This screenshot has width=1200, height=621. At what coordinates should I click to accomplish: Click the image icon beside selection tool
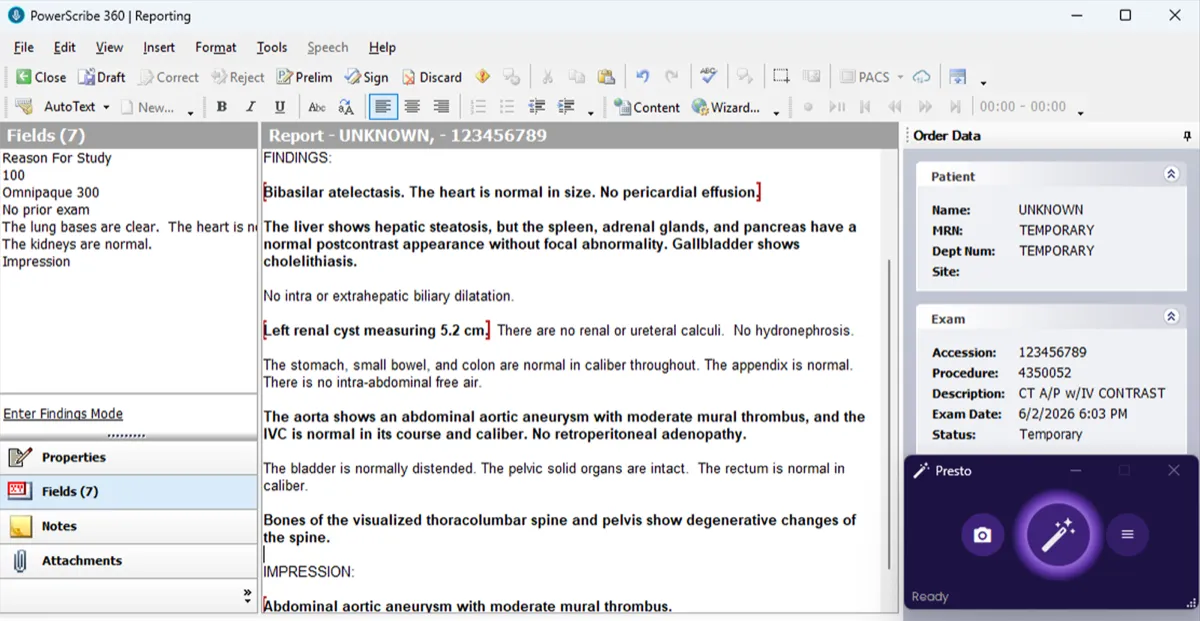(811, 77)
